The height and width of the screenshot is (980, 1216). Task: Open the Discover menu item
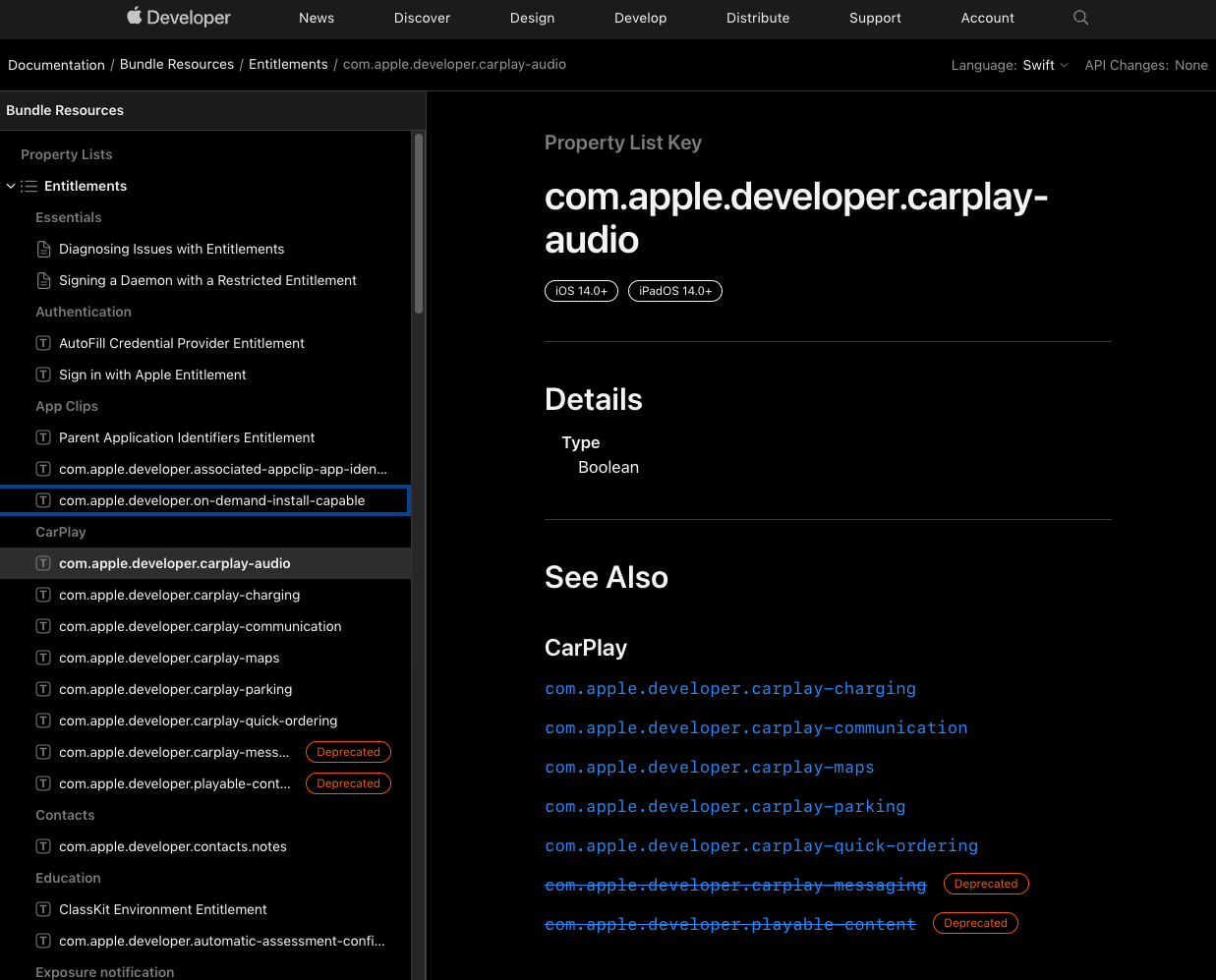[422, 18]
